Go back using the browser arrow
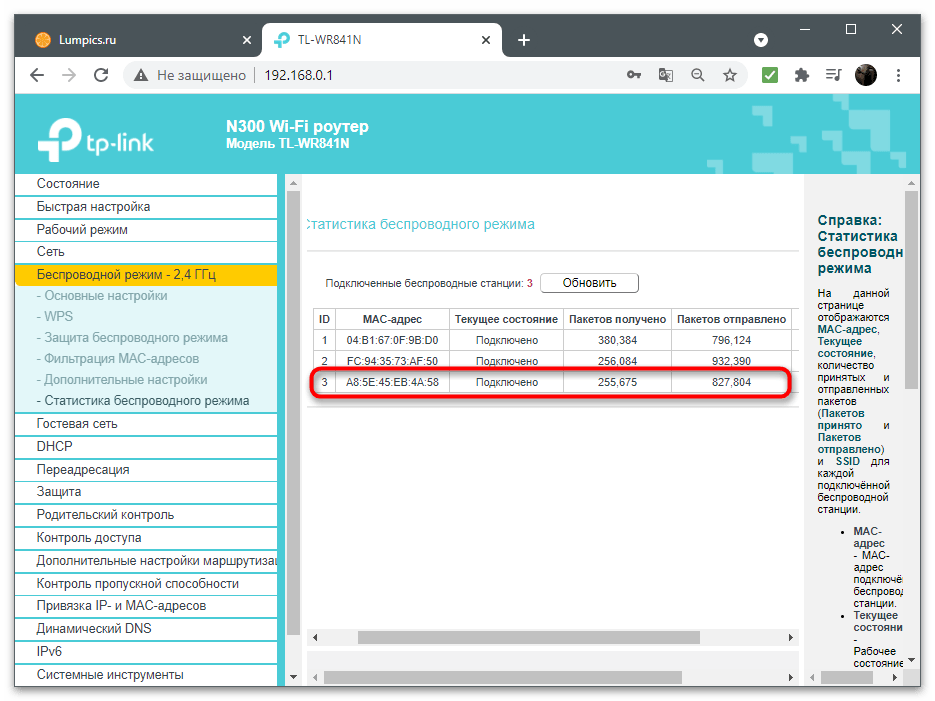The image size is (935, 701). 37,75
